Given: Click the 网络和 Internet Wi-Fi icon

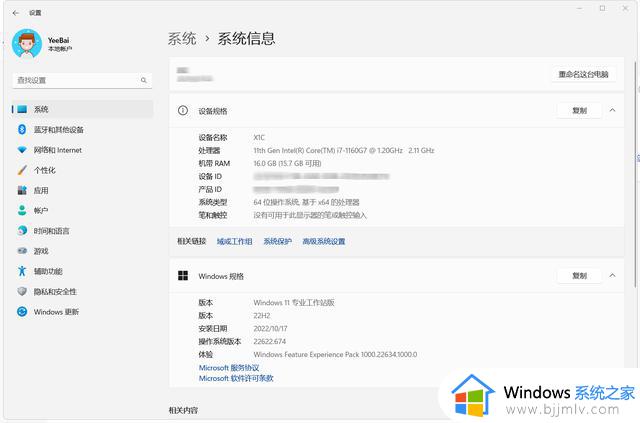Looking at the screenshot, I should click(x=22, y=150).
